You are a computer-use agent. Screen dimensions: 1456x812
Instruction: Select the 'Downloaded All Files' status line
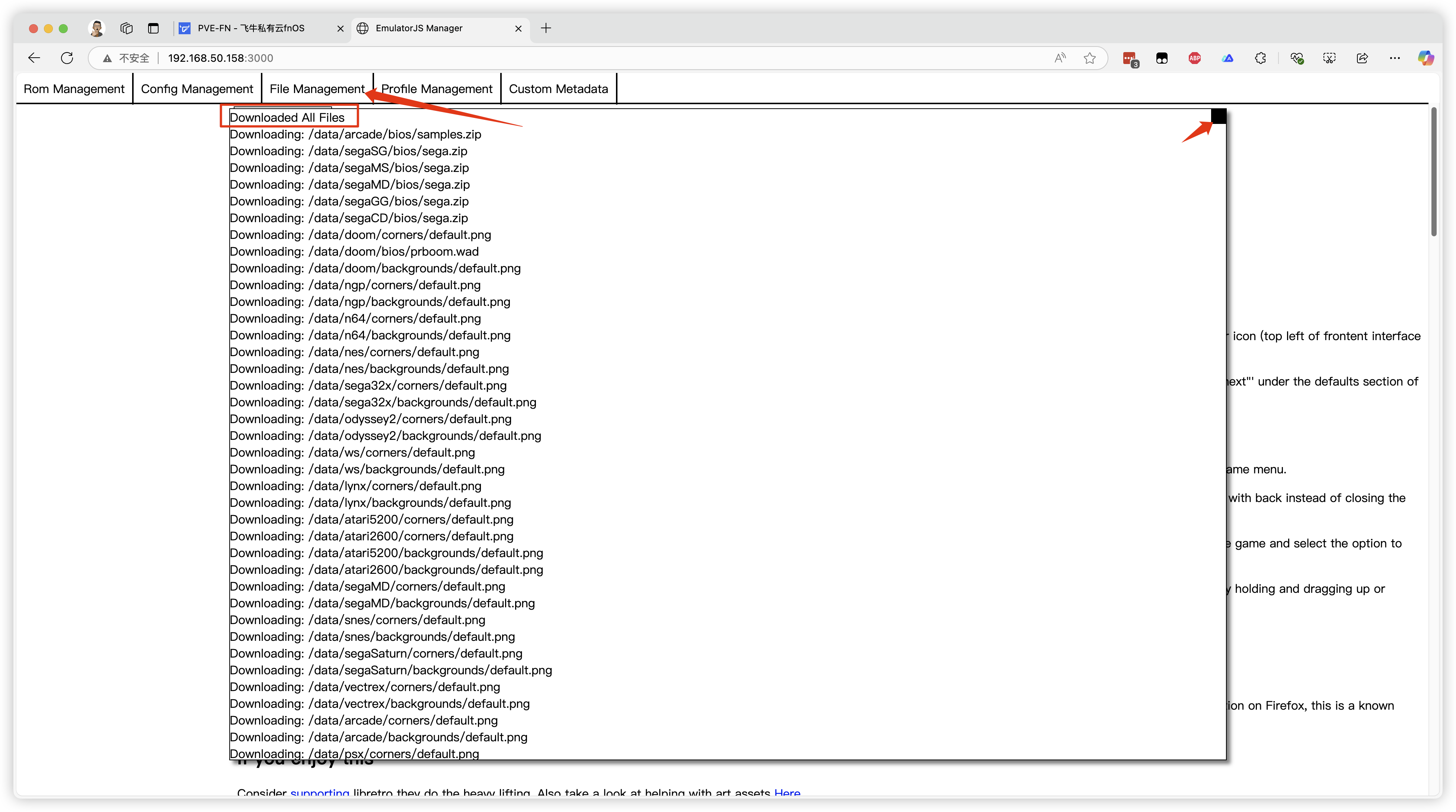point(287,118)
